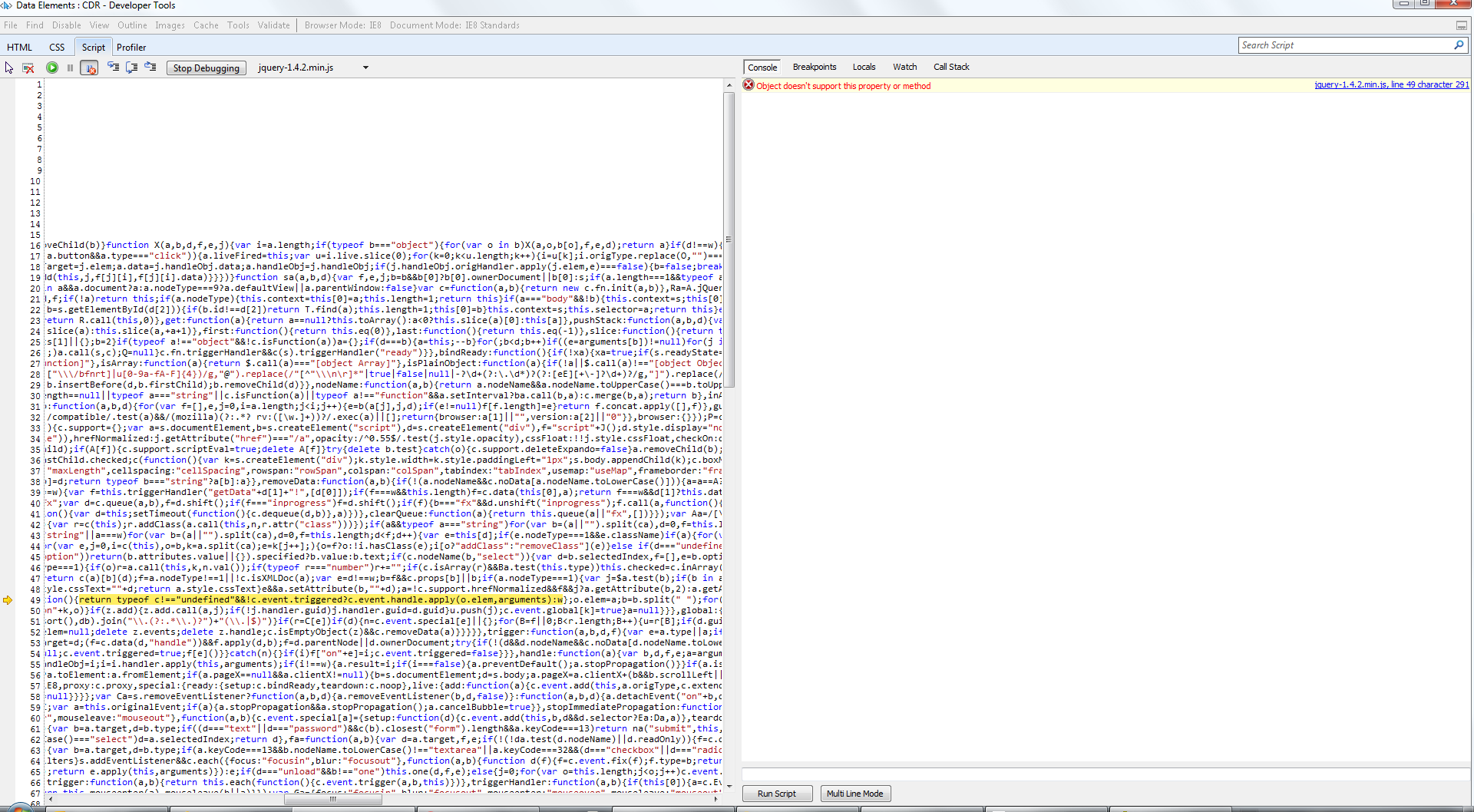Click the Break All pause icon

[70, 68]
